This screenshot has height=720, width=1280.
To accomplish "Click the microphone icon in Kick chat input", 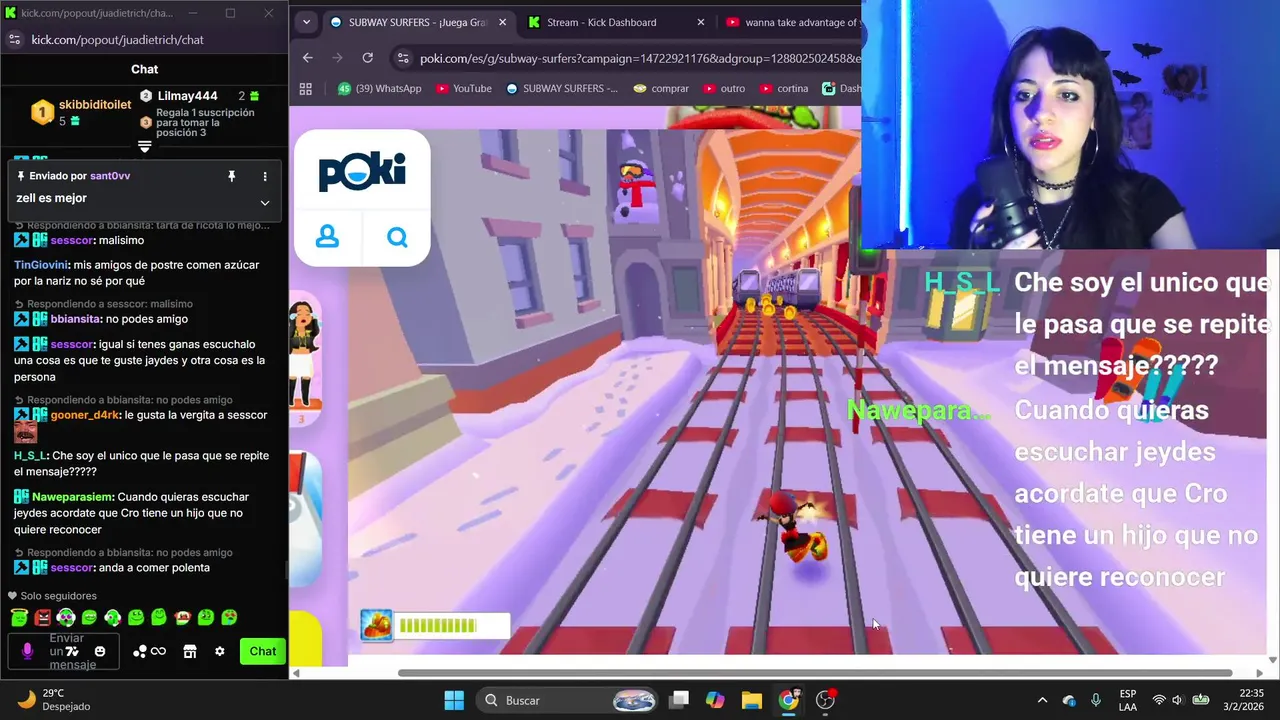I will 28,651.
